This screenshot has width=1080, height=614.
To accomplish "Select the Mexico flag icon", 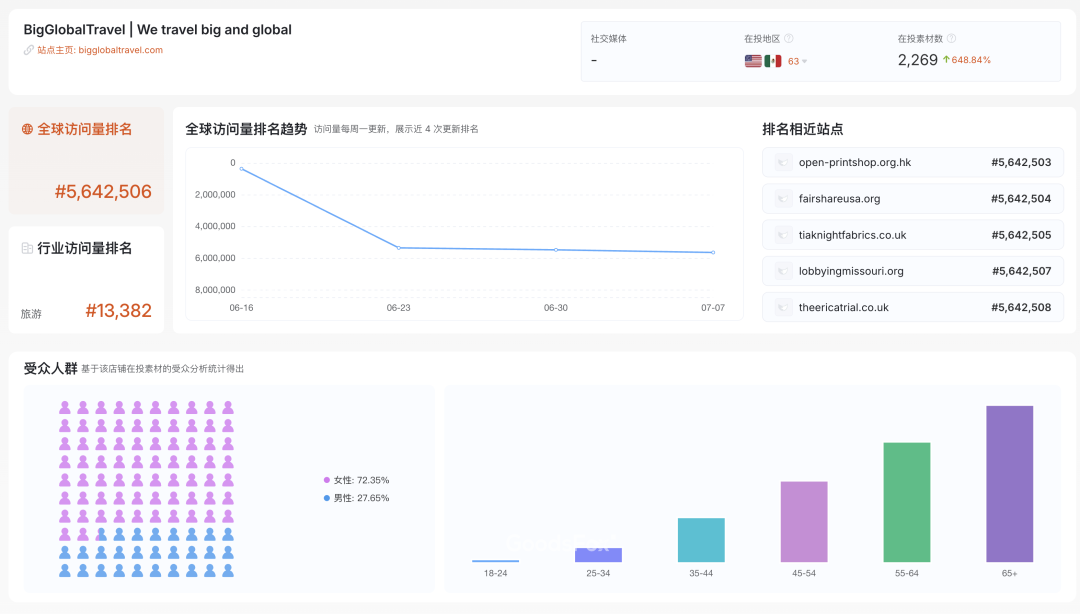I will (773, 60).
